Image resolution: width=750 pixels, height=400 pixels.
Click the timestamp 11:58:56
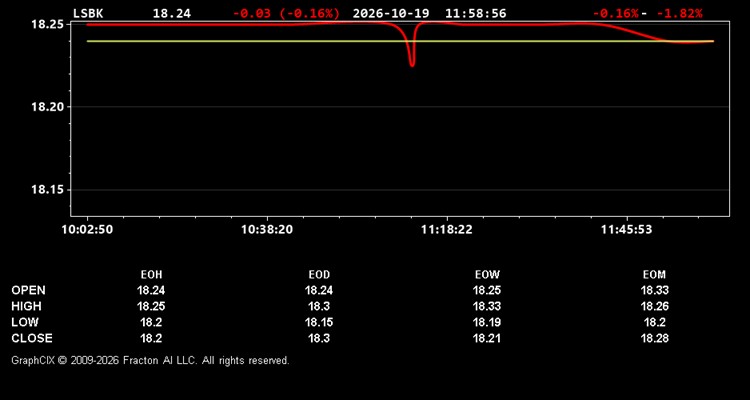point(475,13)
